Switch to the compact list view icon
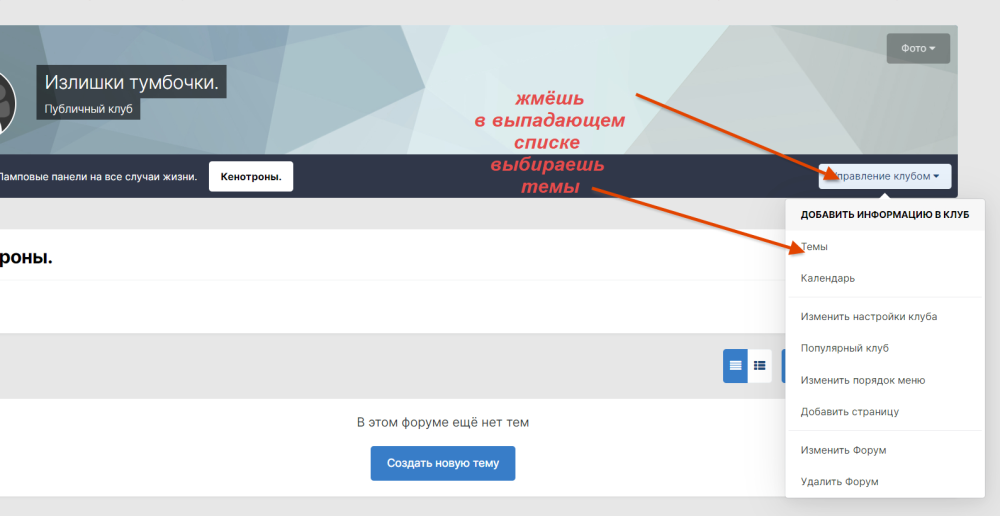 [760, 366]
